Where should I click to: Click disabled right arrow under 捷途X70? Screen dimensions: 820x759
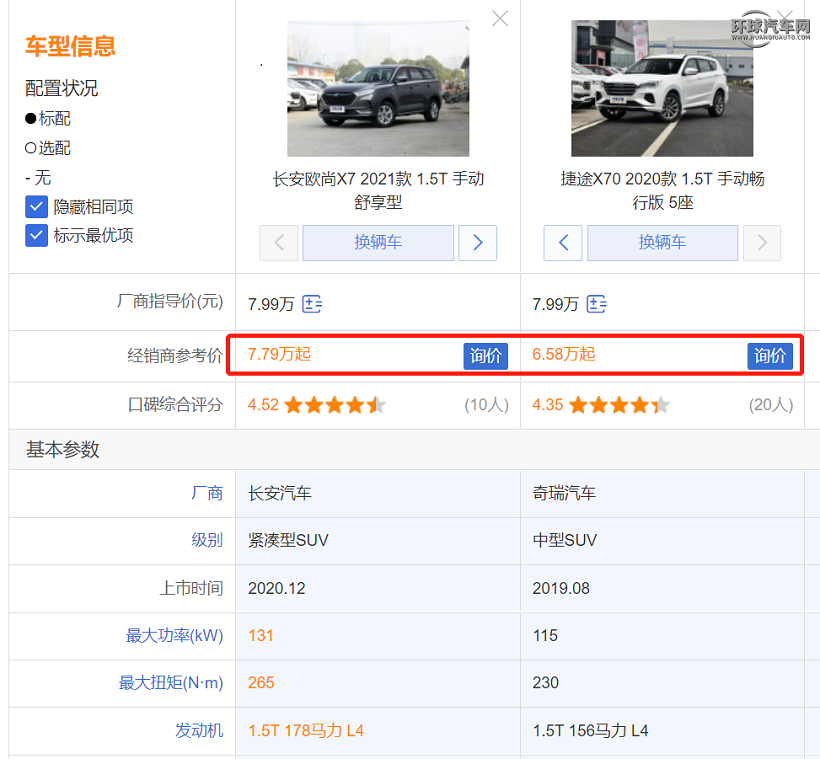point(762,243)
